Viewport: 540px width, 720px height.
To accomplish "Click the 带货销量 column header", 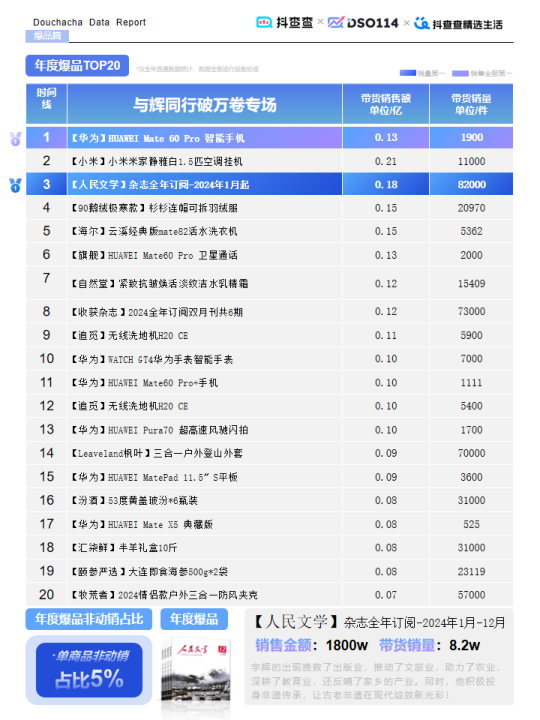I will [x=471, y=104].
